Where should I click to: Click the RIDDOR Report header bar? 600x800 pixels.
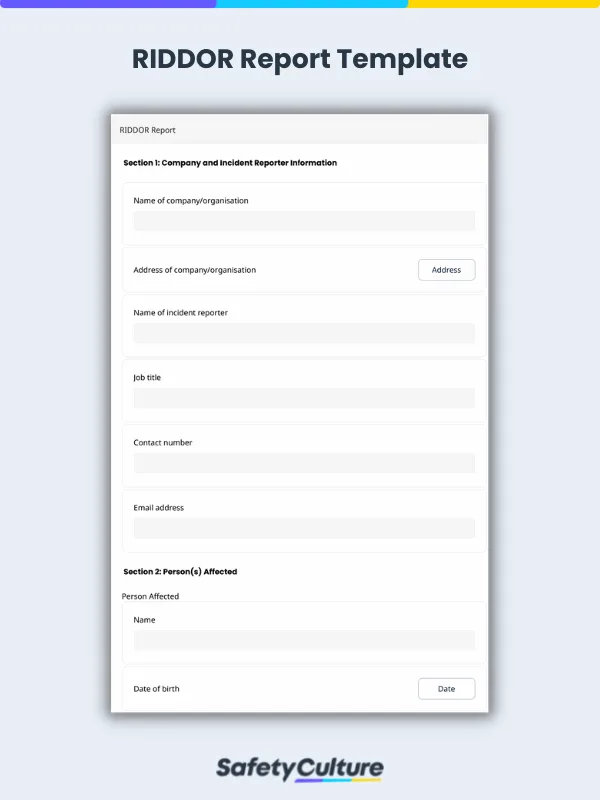tap(299, 130)
